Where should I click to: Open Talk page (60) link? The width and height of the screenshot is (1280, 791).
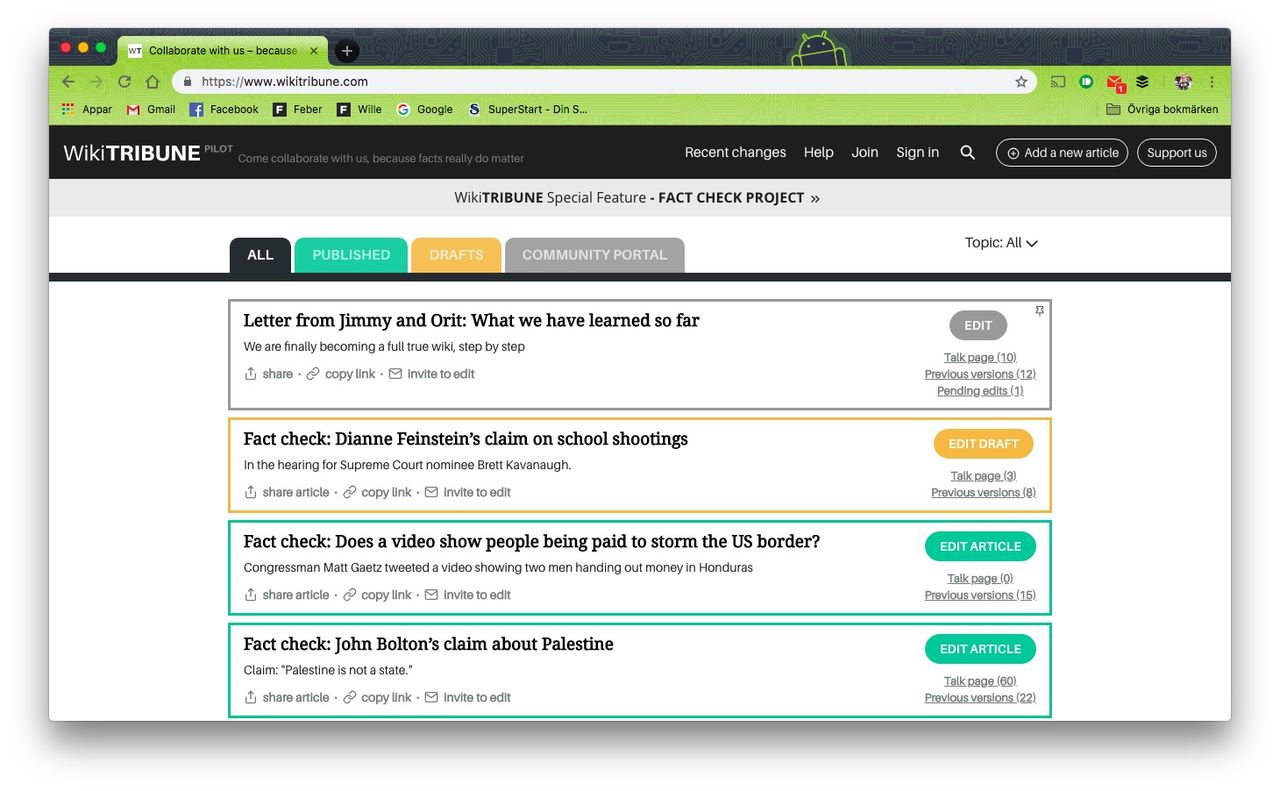(x=980, y=681)
